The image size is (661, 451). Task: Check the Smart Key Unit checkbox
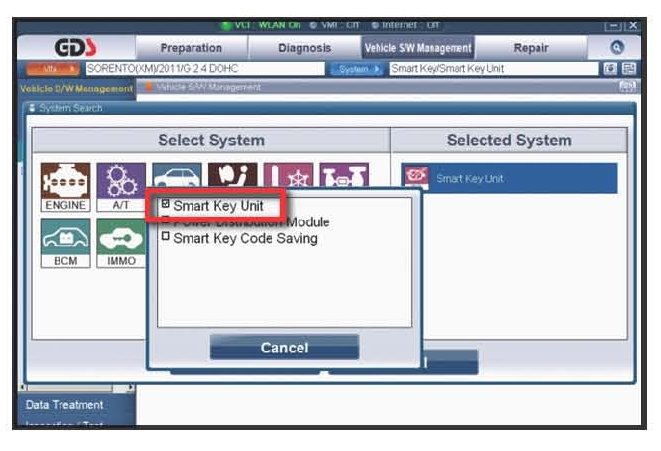click(x=166, y=205)
